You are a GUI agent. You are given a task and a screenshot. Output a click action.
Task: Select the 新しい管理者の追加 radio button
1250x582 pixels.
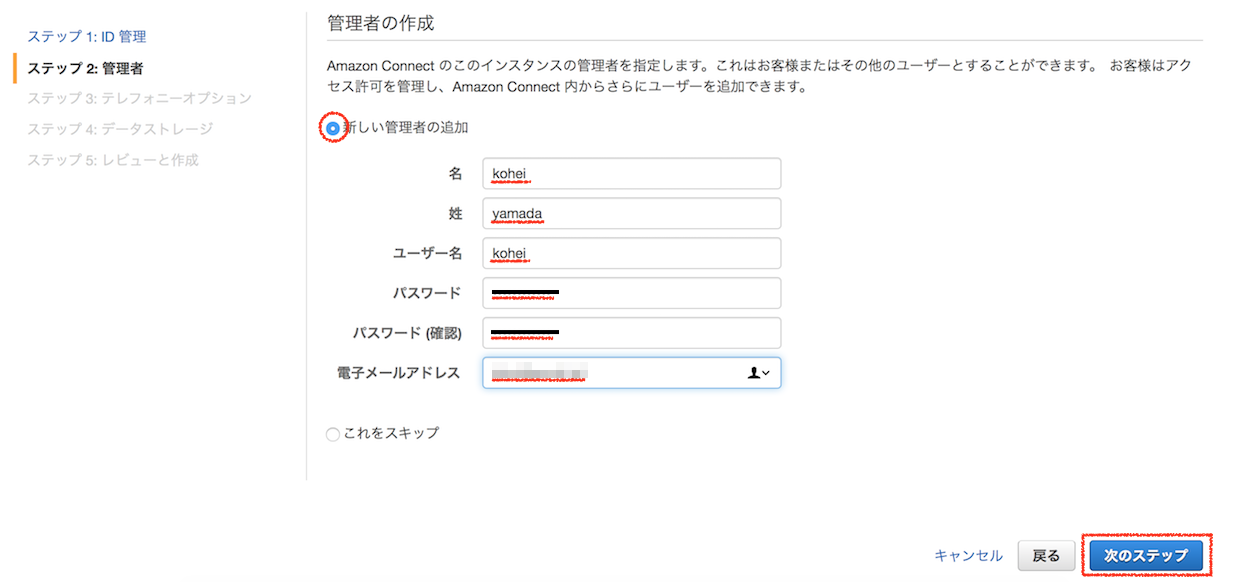point(331,128)
